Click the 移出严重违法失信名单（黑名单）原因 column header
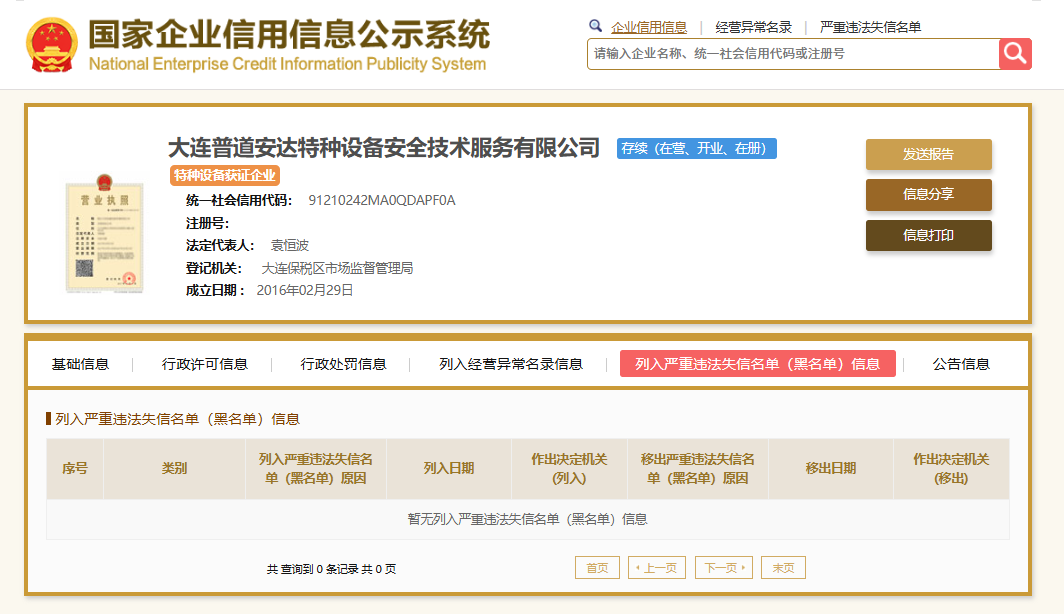 click(x=698, y=469)
